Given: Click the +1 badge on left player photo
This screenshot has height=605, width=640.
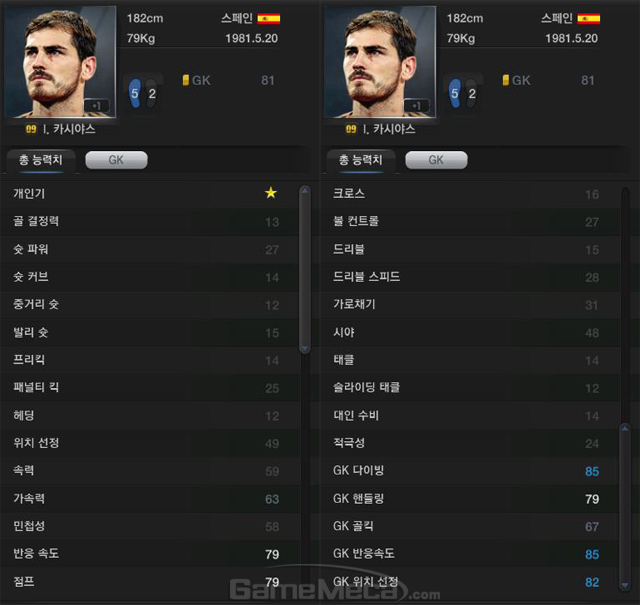Looking at the screenshot, I should [97, 106].
